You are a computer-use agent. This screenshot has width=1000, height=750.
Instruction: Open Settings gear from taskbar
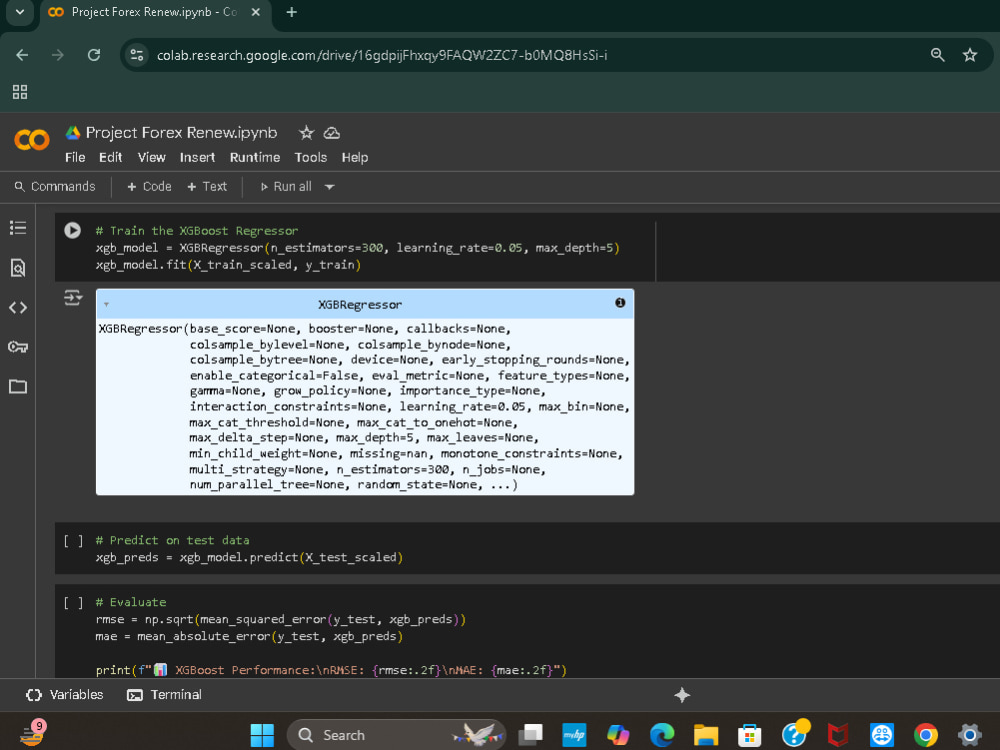pyautogui.click(x=969, y=735)
